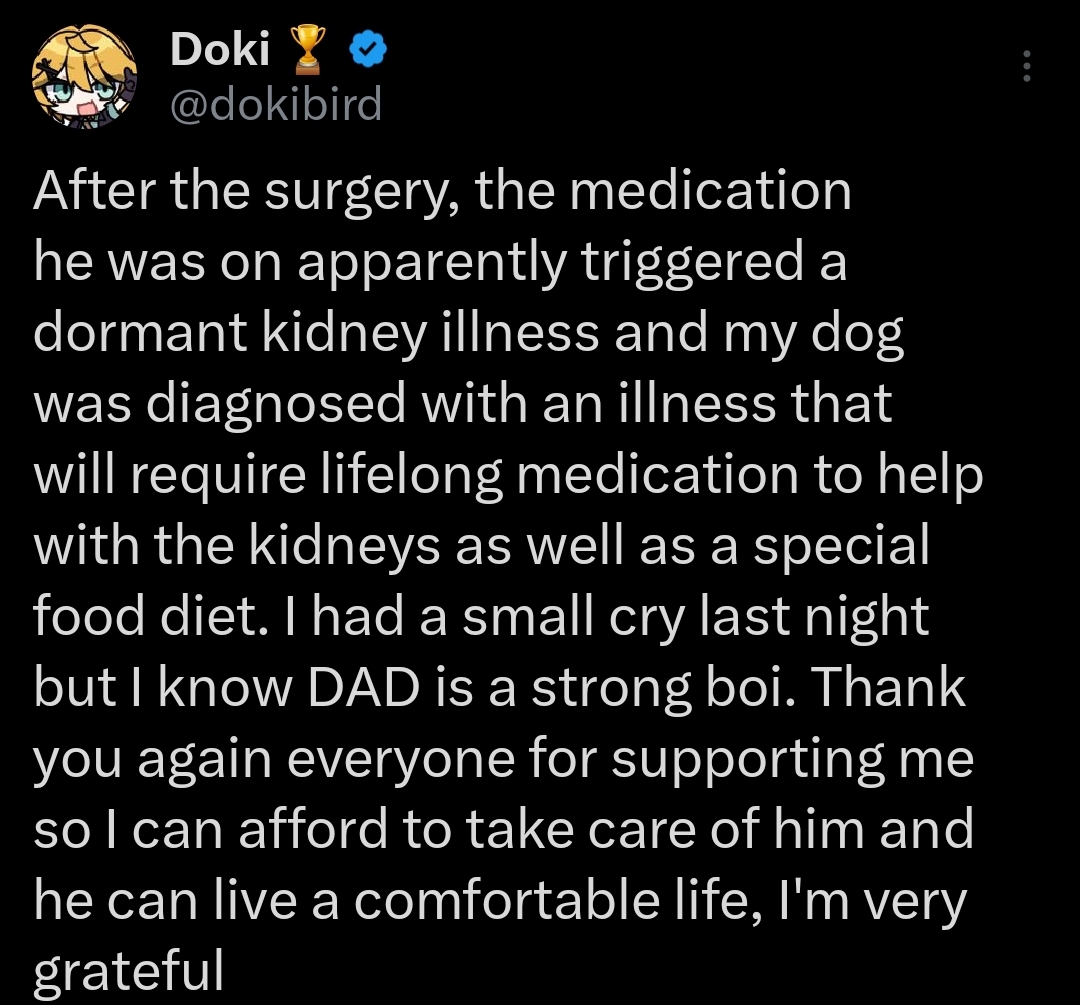The height and width of the screenshot is (1005, 1080).
Task: Open the three-dot more options menu
Action: click(1026, 66)
